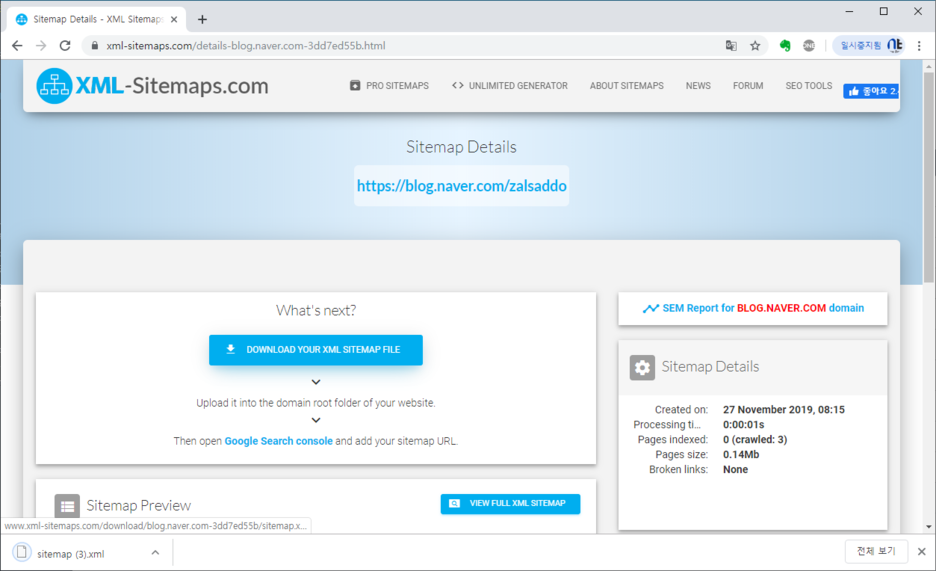Bookmark this page with star
The height and width of the screenshot is (571, 936).
[x=755, y=45]
